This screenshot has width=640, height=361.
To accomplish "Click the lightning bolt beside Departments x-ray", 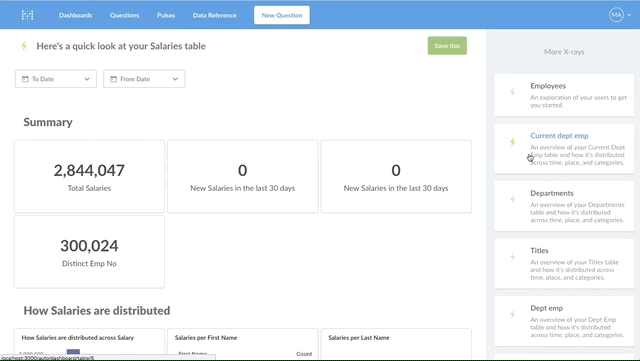I will [x=512, y=199].
